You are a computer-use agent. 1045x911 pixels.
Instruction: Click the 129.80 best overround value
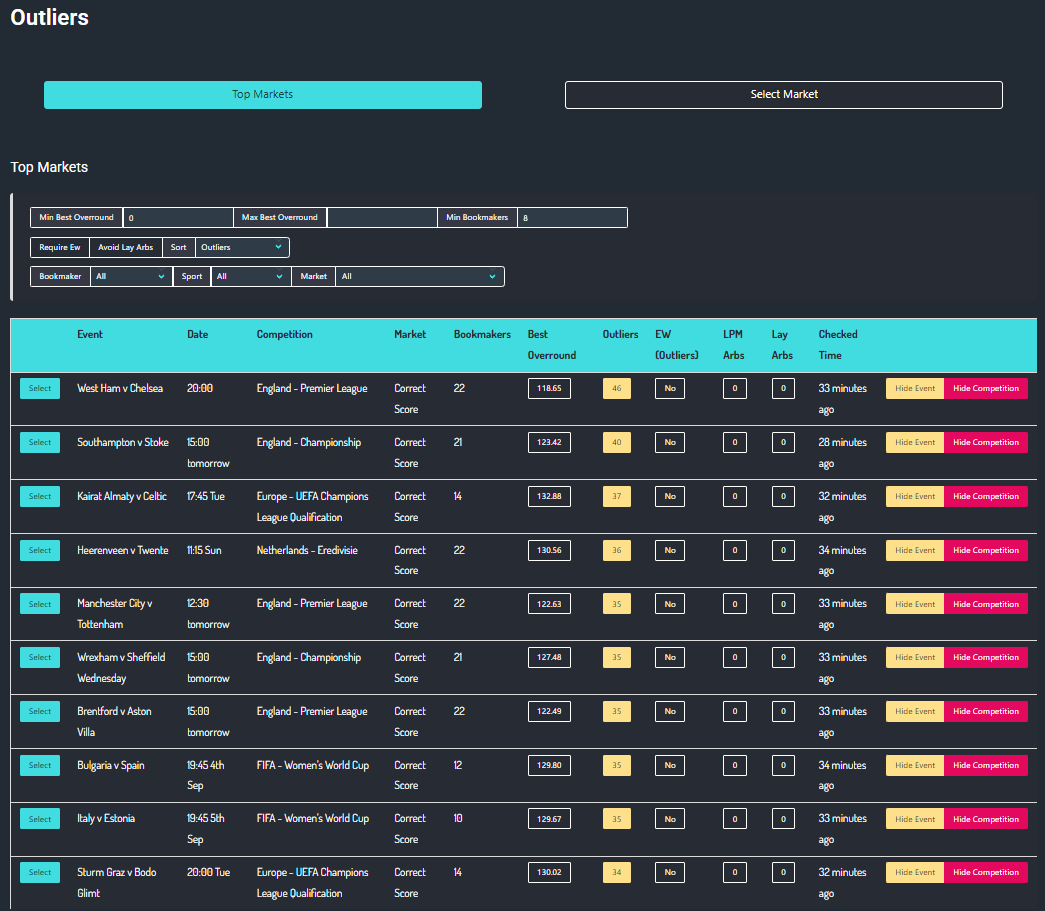click(x=549, y=765)
